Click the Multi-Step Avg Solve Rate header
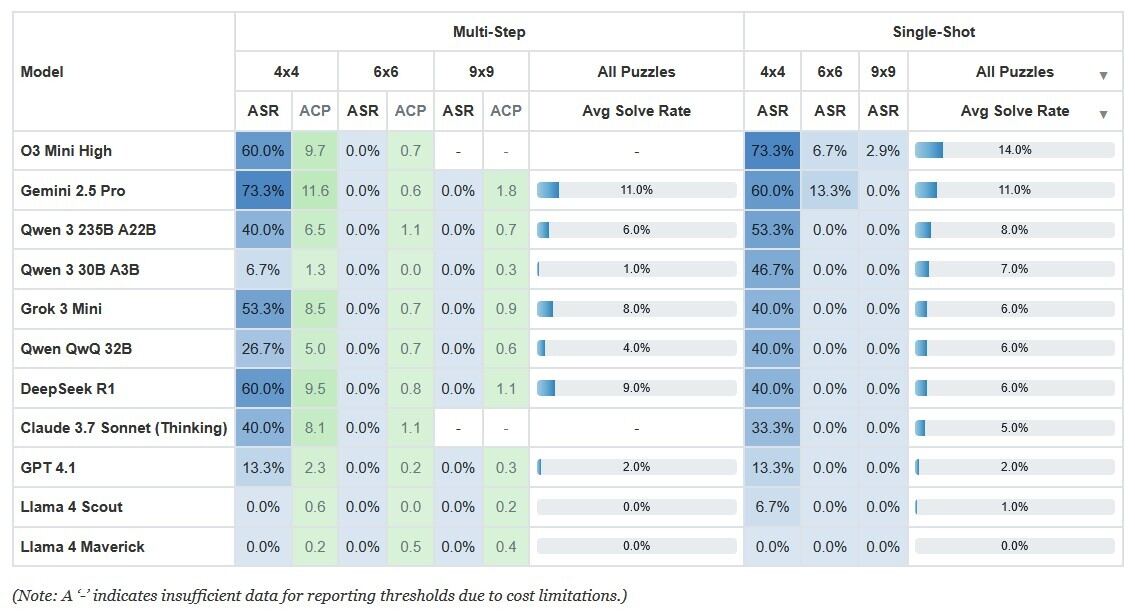This screenshot has width=1135, height=615. [x=636, y=111]
